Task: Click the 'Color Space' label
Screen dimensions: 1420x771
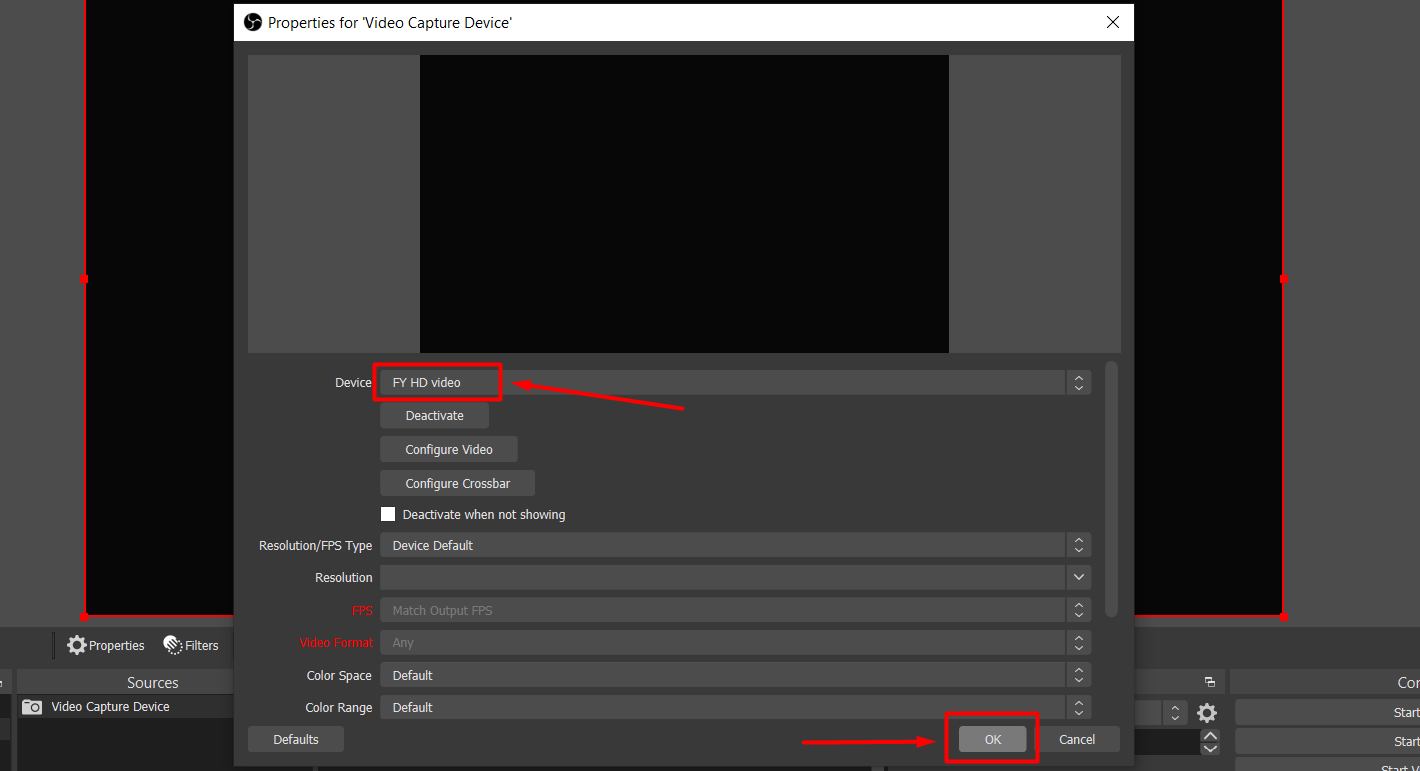Action: tap(339, 675)
